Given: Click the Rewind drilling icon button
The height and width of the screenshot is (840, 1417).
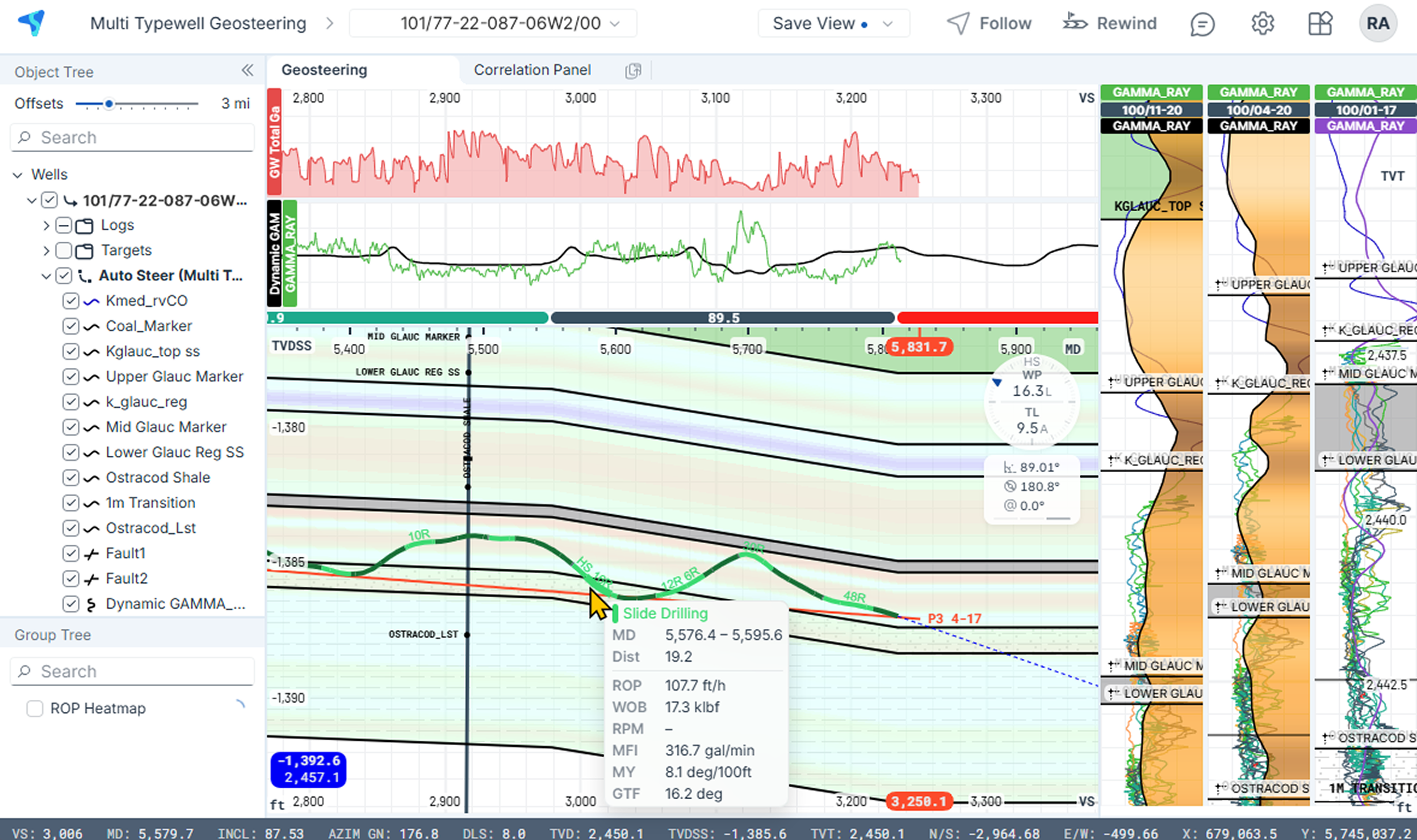Looking at the screenshot, I should pyautogui.click(x=1109, y=23).
